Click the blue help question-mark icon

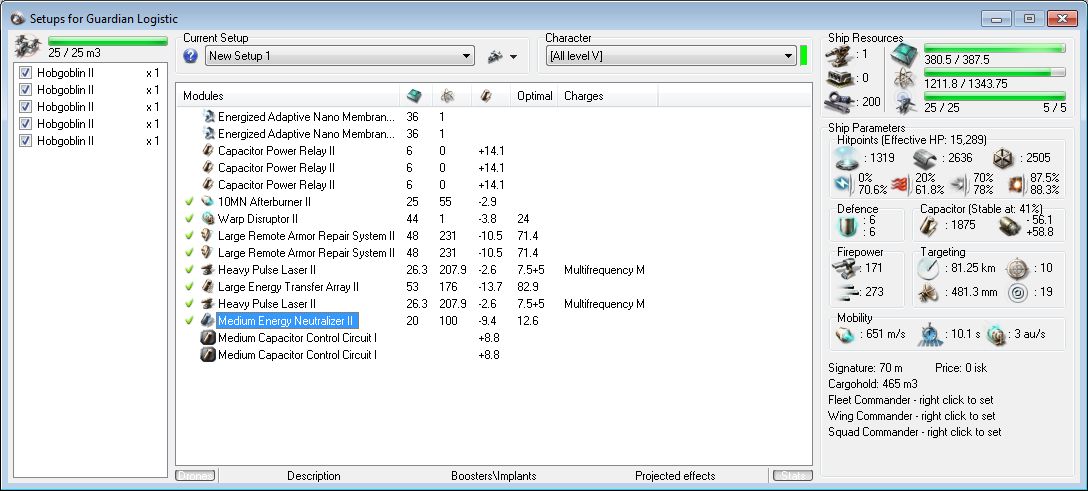191,56
